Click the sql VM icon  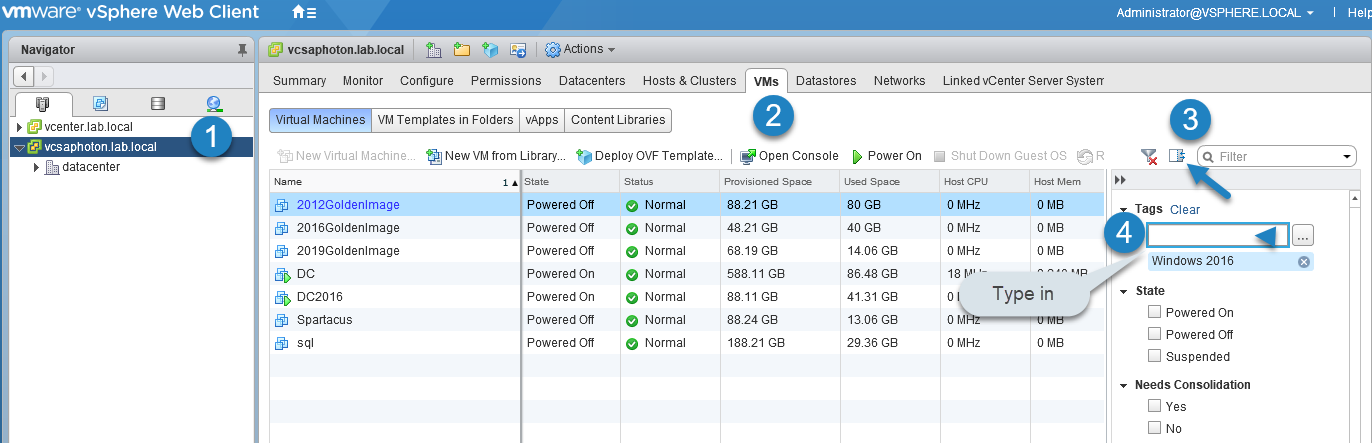pyautogui.click(x=282, y=343)
